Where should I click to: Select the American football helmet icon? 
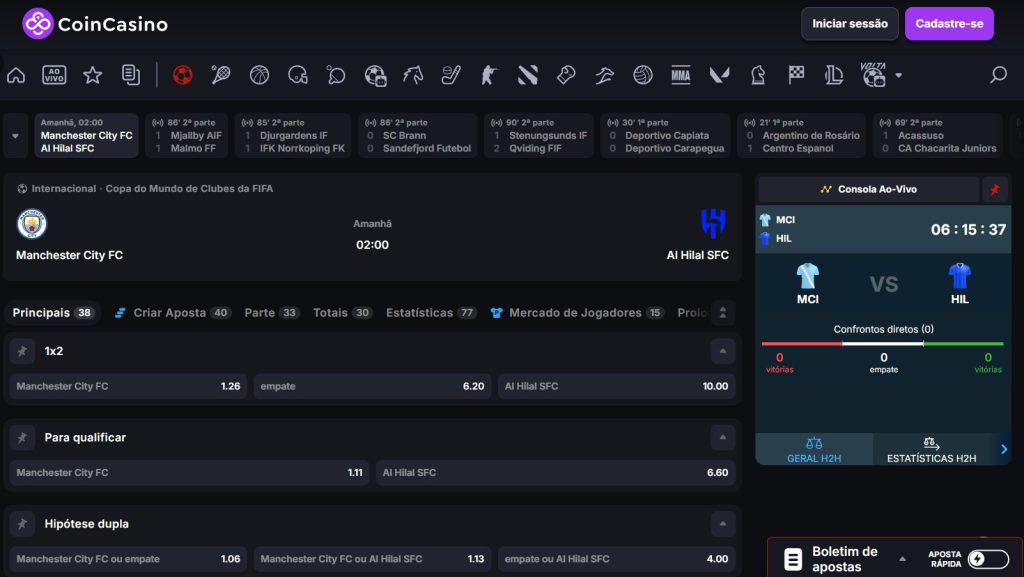[298, 76]
